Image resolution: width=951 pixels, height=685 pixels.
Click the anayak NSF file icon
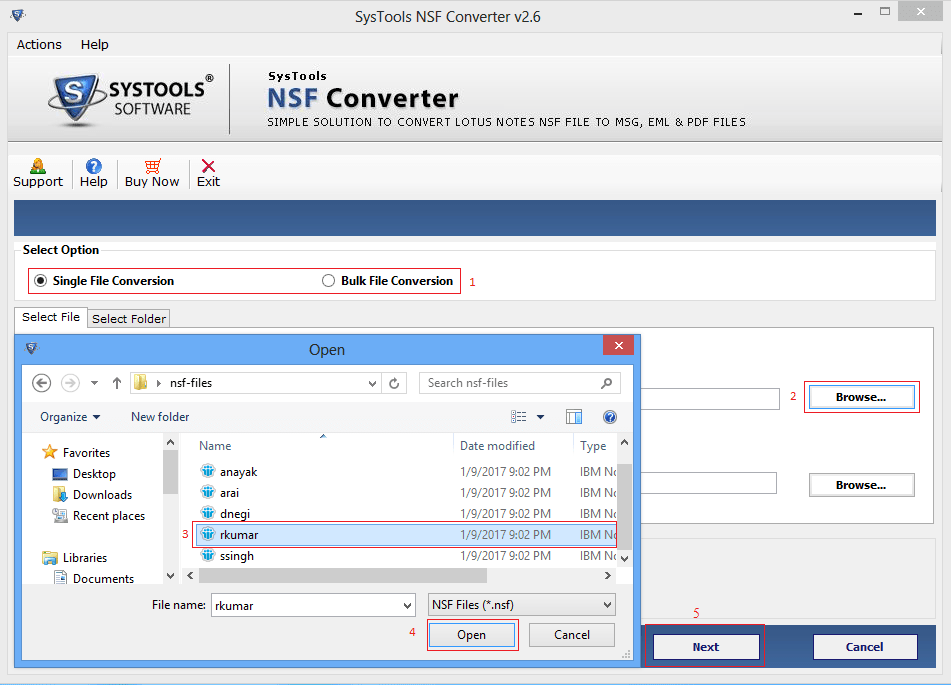click(x=207, y=471)
